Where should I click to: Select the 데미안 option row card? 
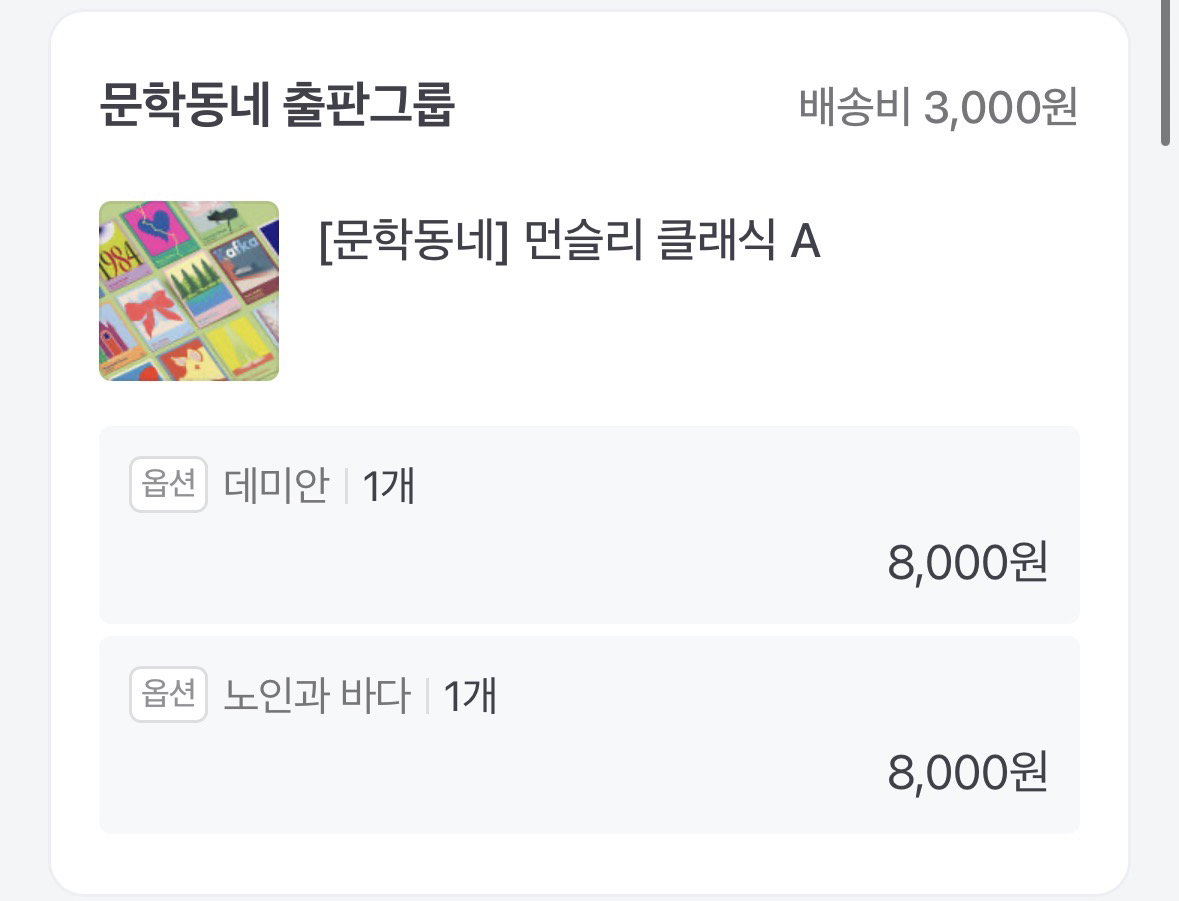(590, 525)
